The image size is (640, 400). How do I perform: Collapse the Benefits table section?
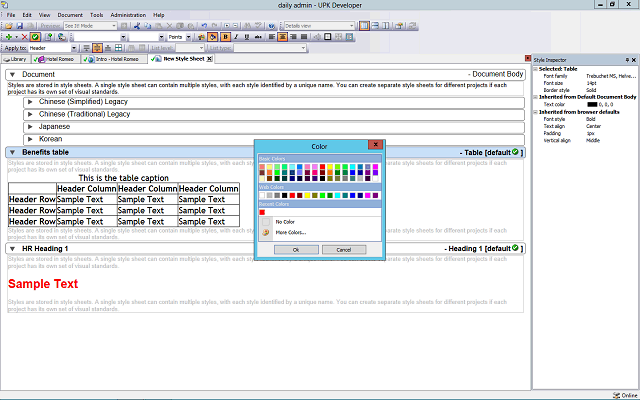(x=12, y=152)
